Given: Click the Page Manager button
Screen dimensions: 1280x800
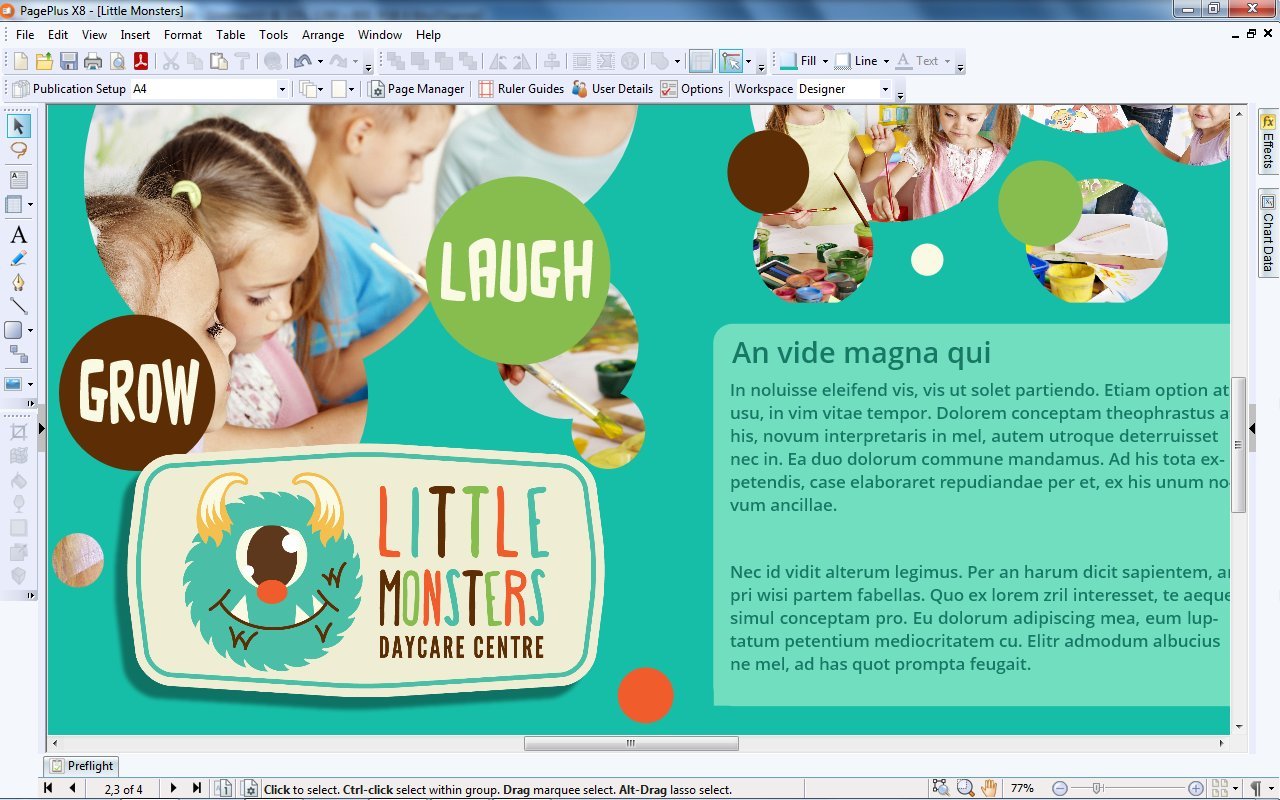Looking at the screenshot, I should (417, 89).
